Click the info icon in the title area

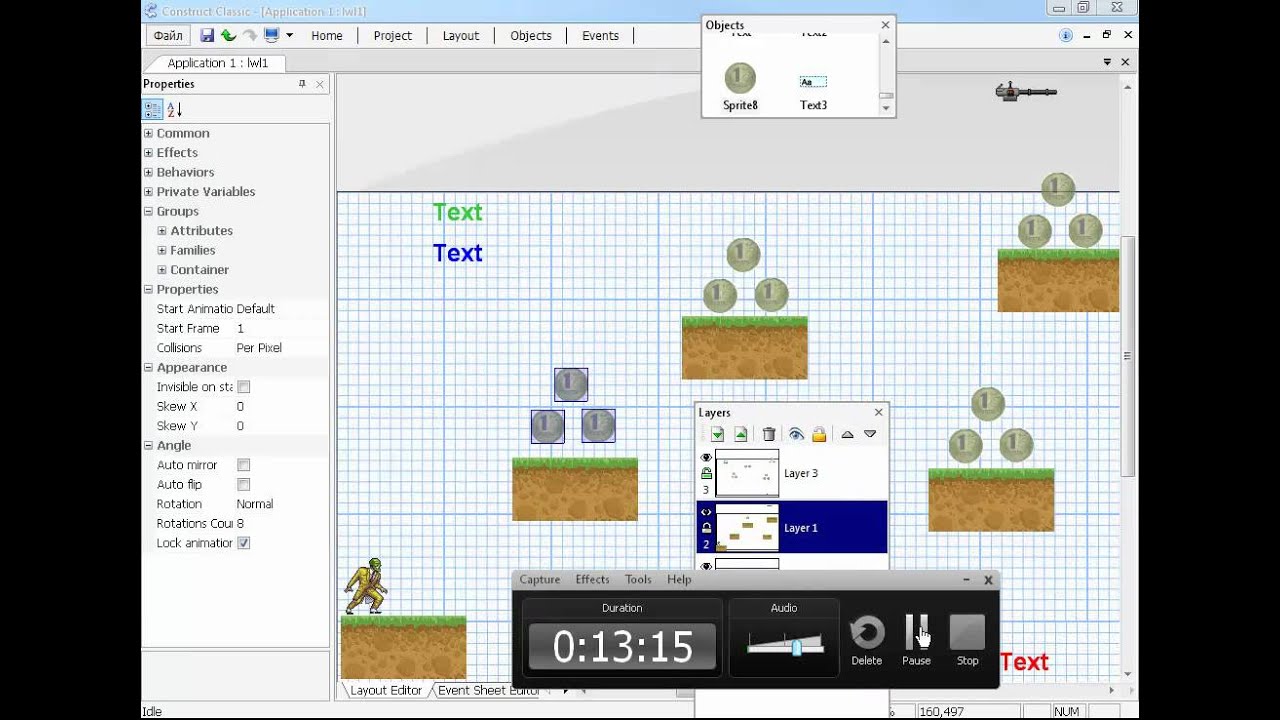click(x=1066, y=35)
